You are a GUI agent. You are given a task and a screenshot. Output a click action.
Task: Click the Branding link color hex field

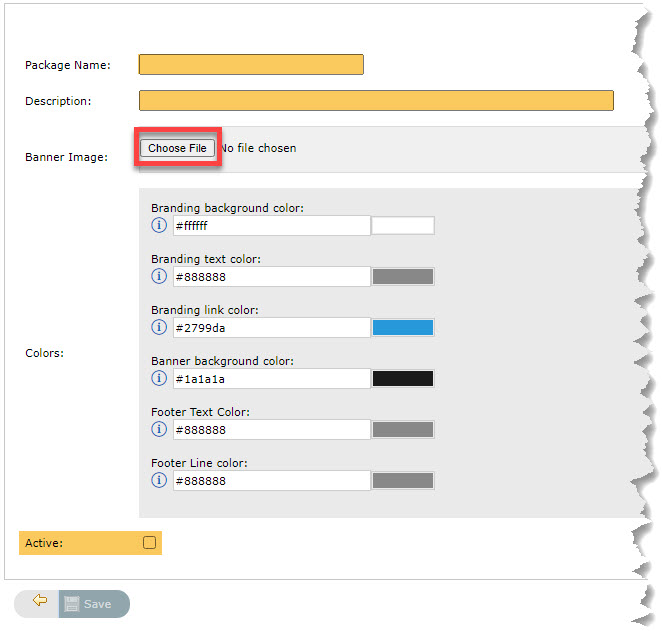(x=271, y=328)
